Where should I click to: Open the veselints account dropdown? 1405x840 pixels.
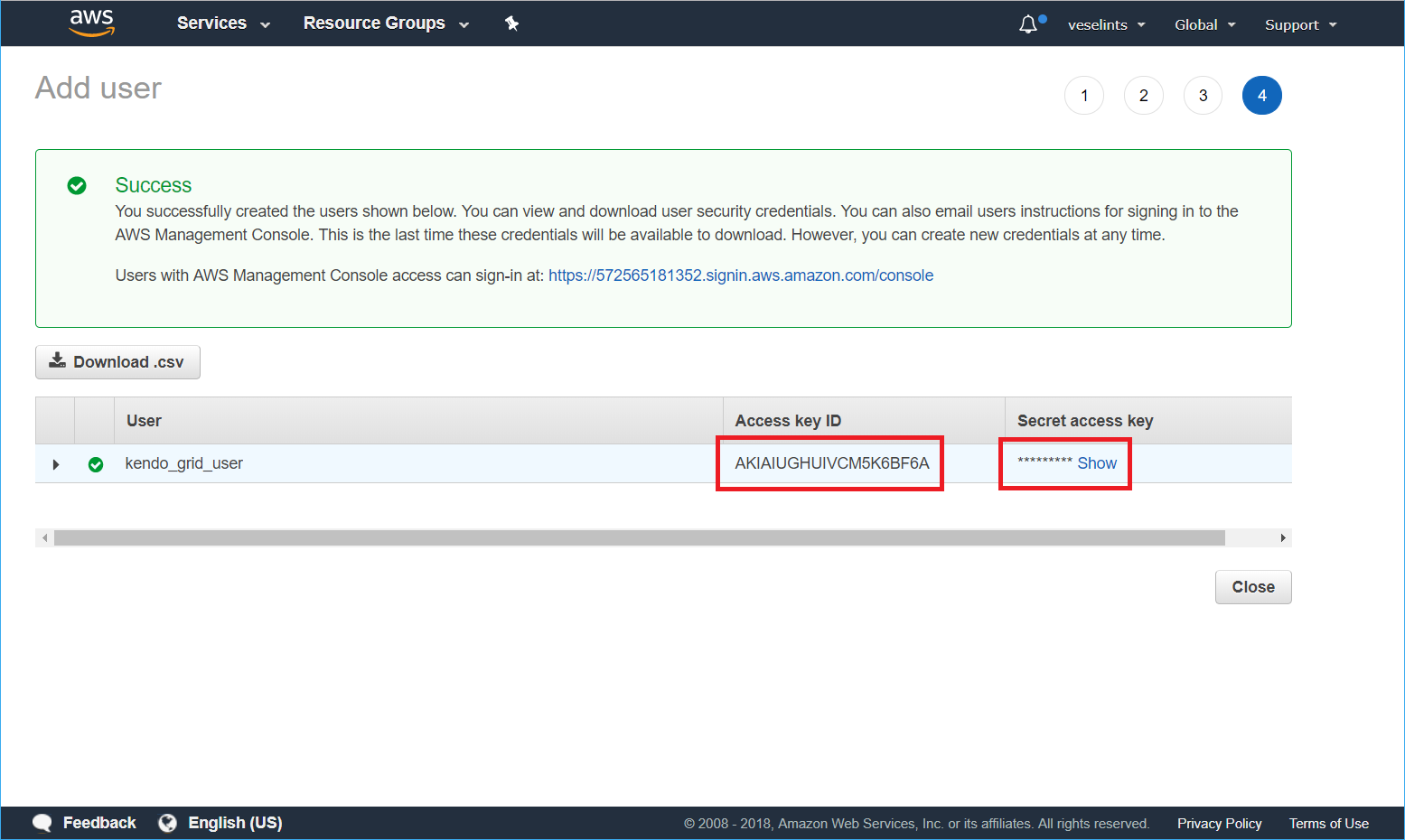point(1104,24)
